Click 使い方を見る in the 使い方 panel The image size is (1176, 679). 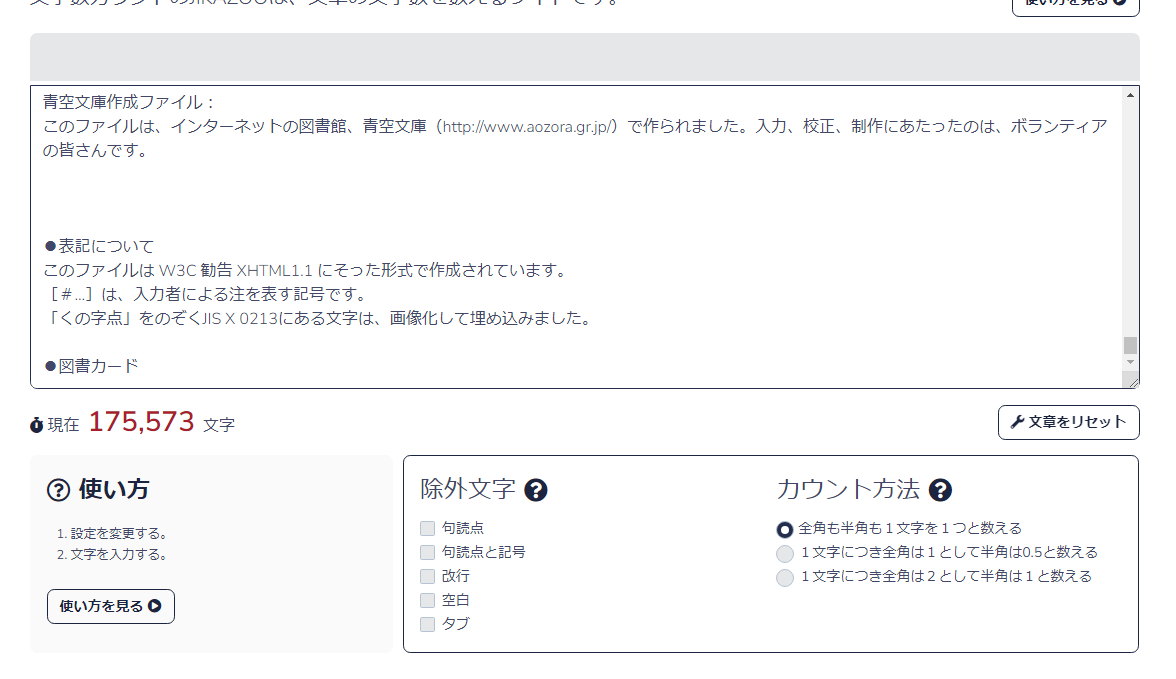(110, 606)
